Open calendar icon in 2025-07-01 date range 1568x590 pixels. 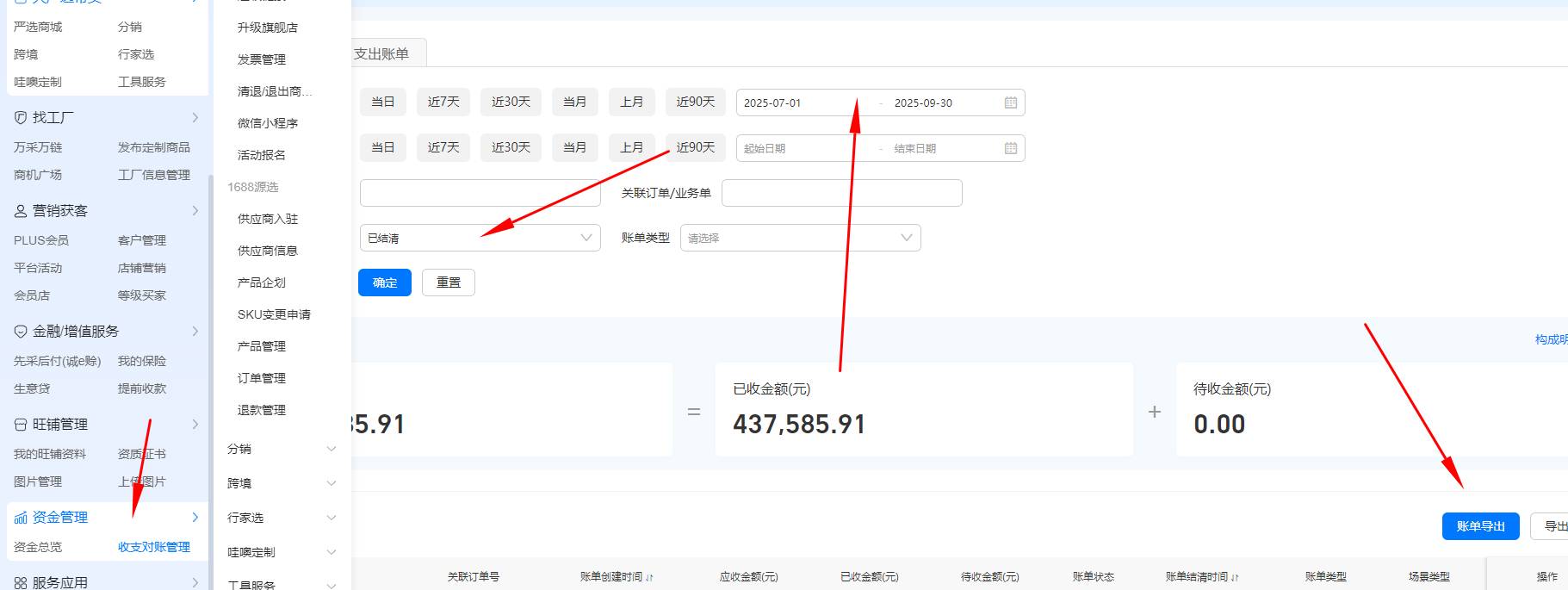(x=1011, y=102)
